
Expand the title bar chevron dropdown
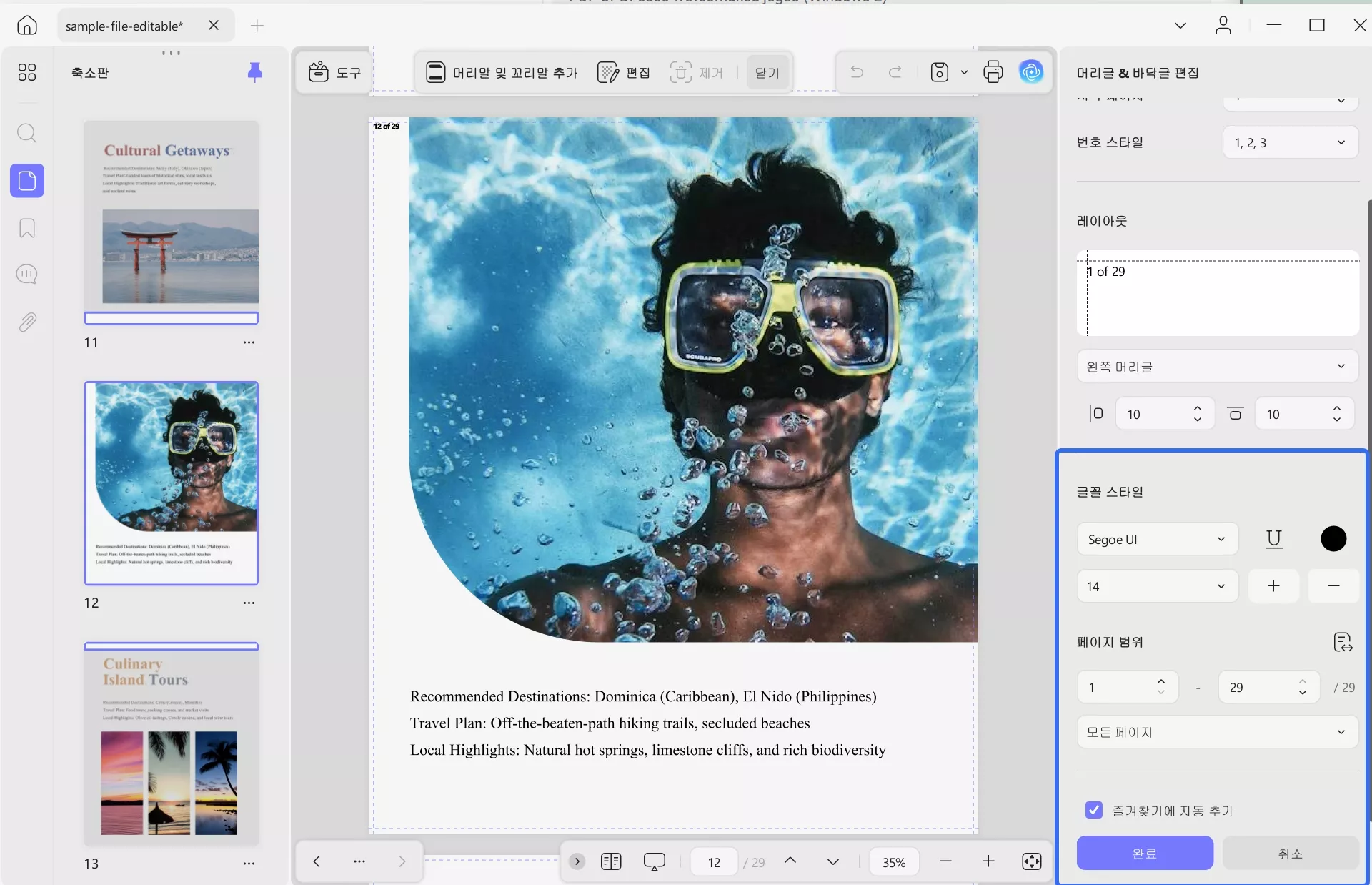[x=1180, y=26]
